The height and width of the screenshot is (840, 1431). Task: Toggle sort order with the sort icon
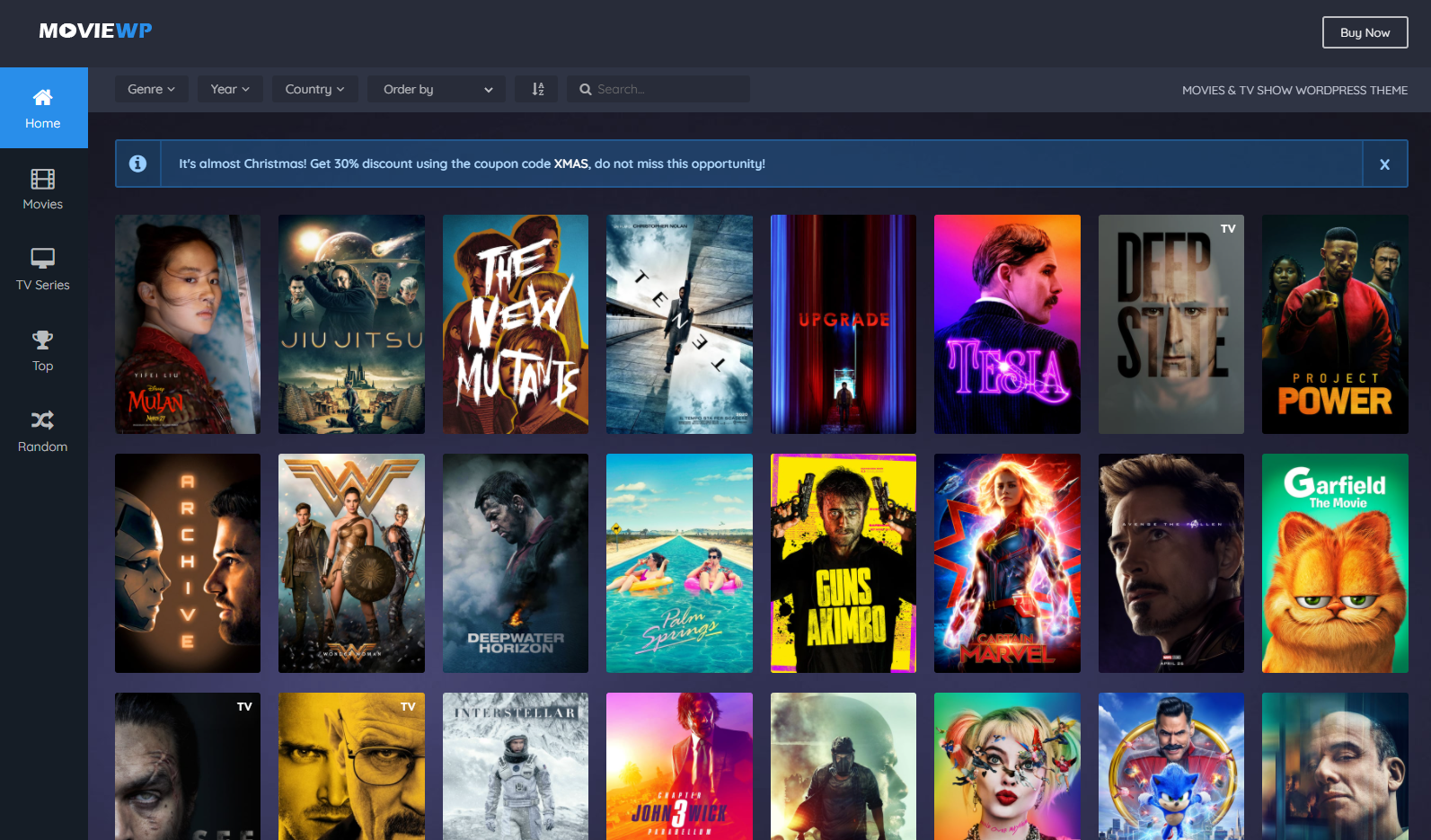click(x=537, y=89)
